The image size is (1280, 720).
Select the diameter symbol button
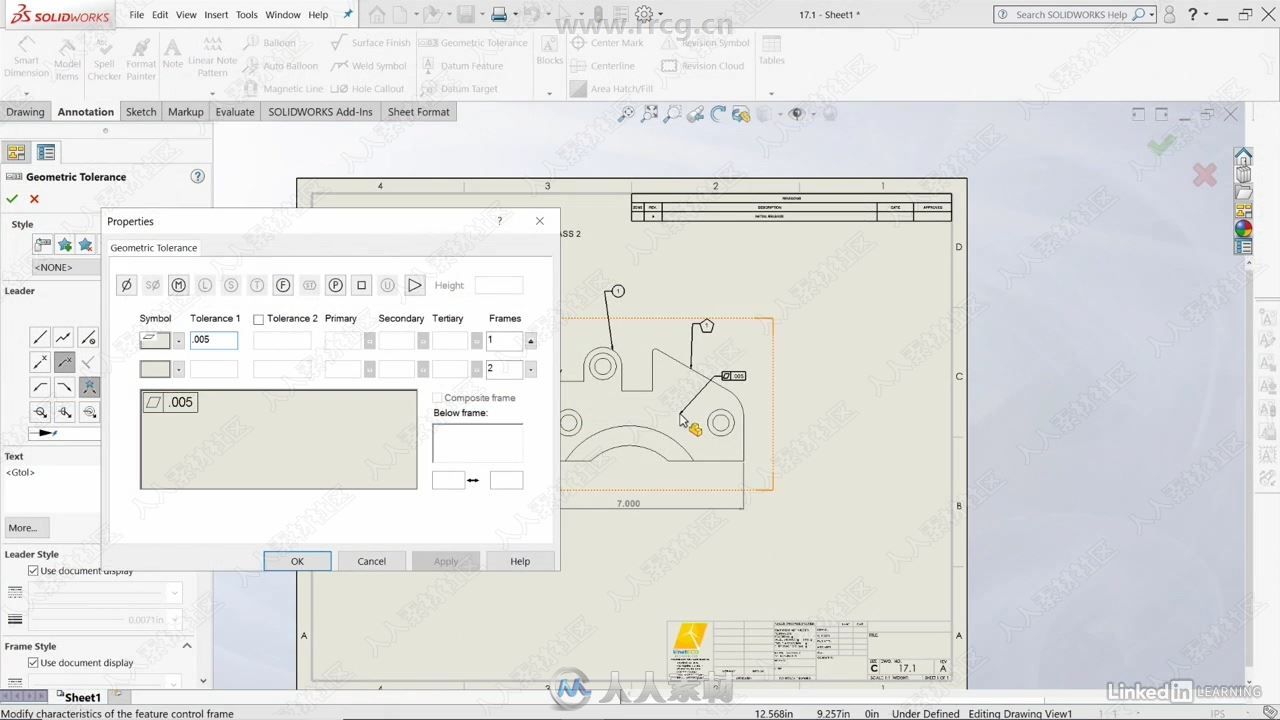126,285
